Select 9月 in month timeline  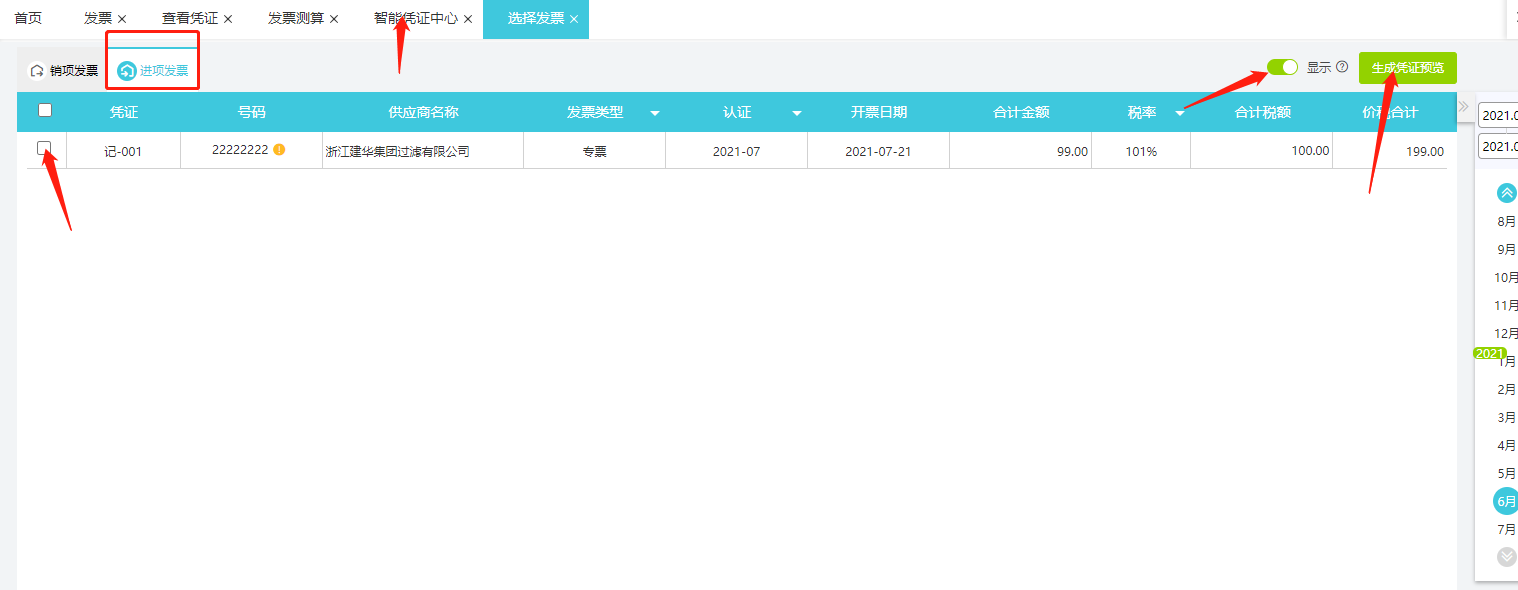(1507, 249)
